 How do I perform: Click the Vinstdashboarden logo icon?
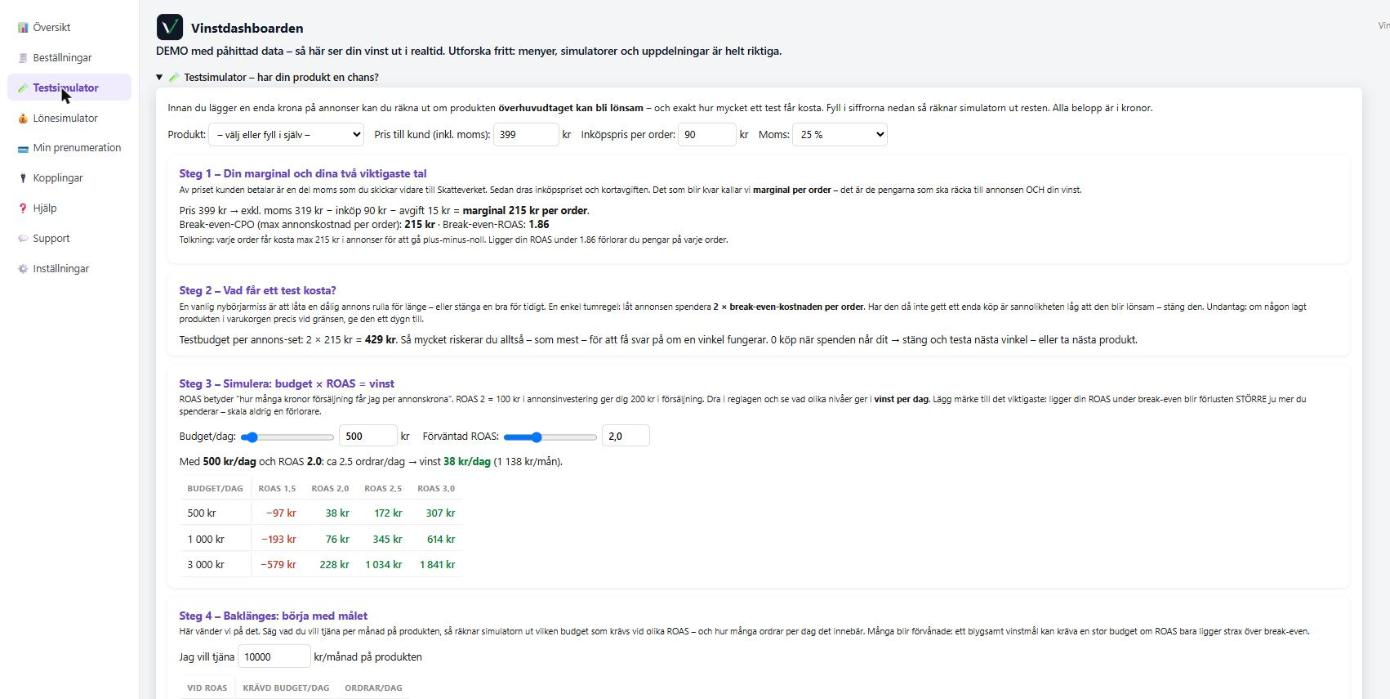pos(170,28)
